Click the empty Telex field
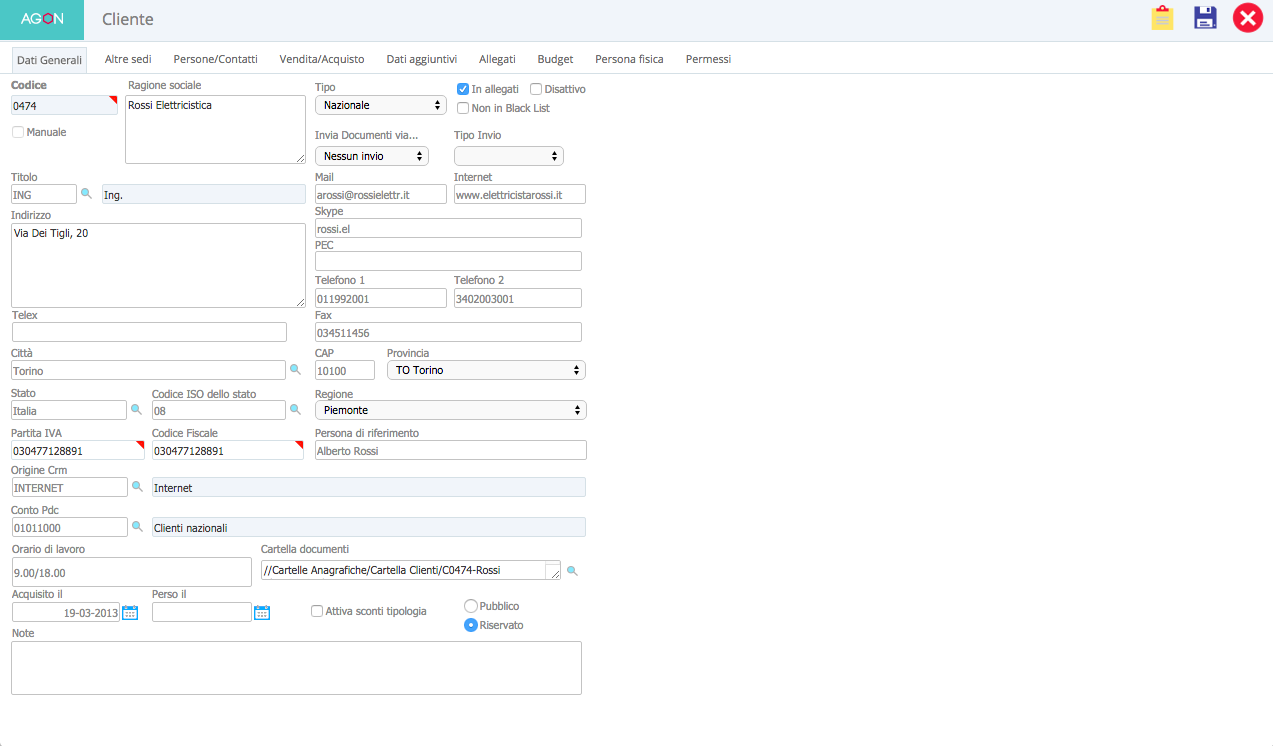This screenshot has height=747, width=1273. coord(149,332)
